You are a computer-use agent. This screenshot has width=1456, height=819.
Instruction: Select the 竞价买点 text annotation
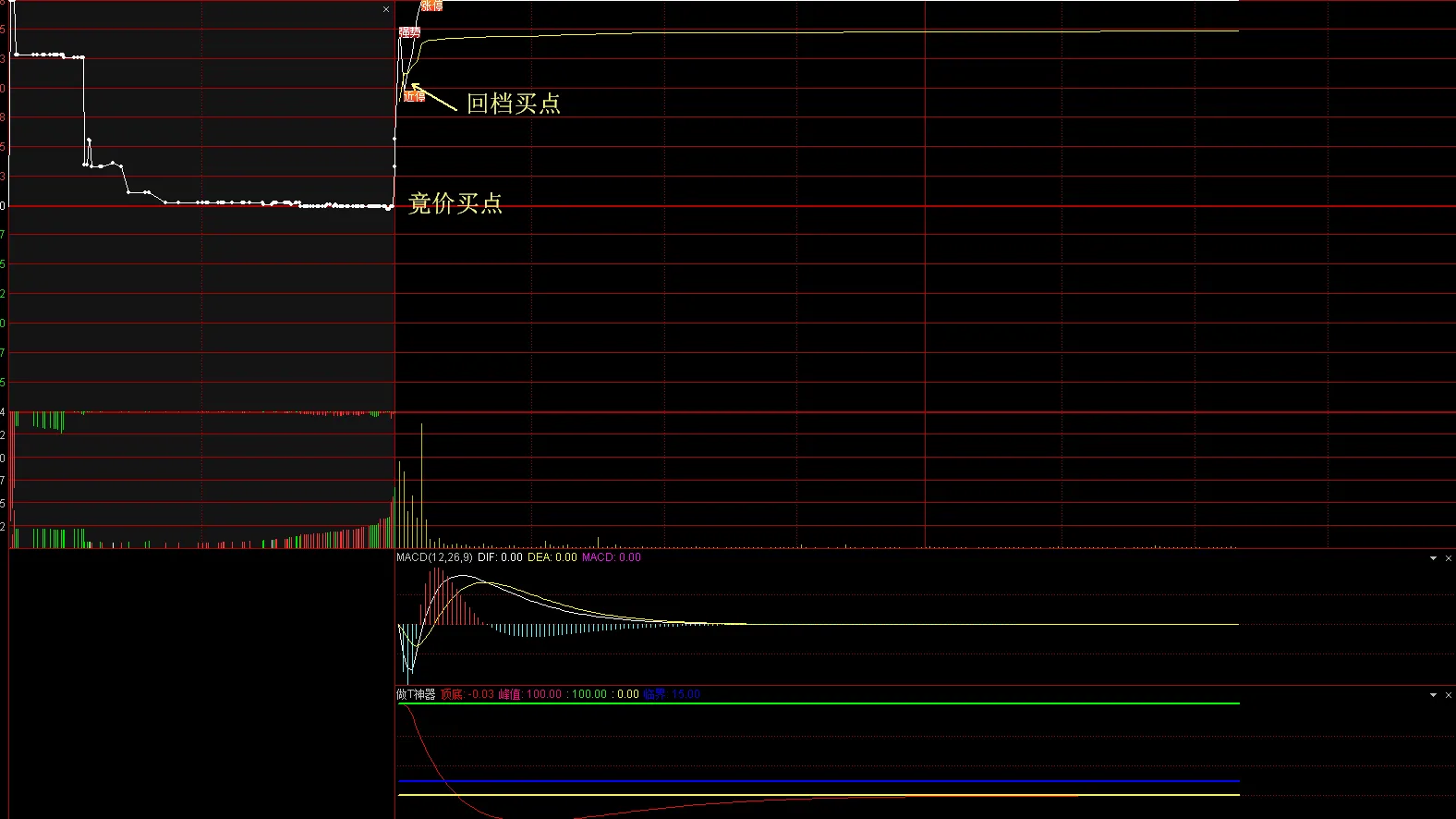point(455,203)
